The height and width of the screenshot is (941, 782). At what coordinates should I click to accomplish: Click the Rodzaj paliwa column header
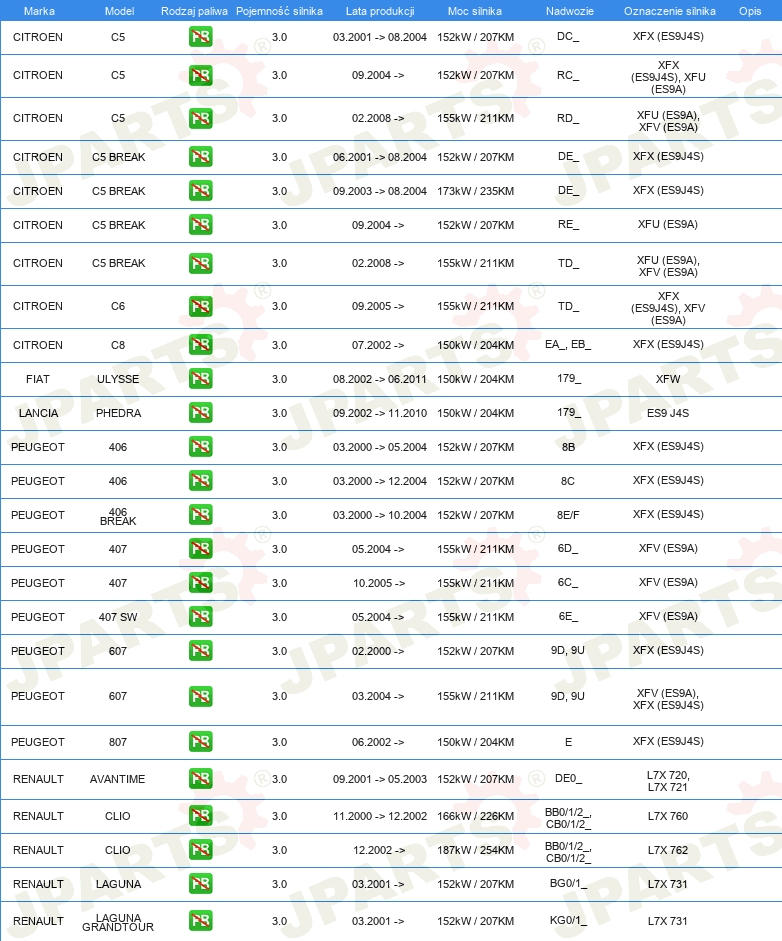coord(194,11)
